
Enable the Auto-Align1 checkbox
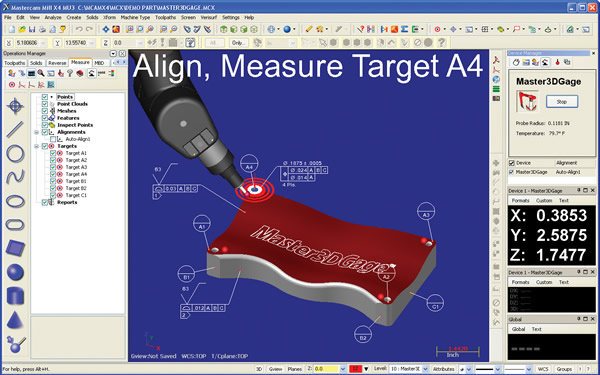pyautogui.click(x=53, y=139)
